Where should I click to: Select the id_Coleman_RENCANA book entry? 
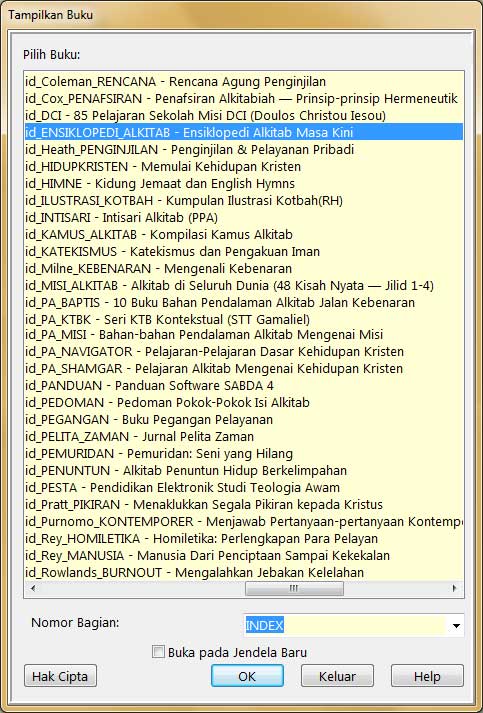[x=244, y=81]
